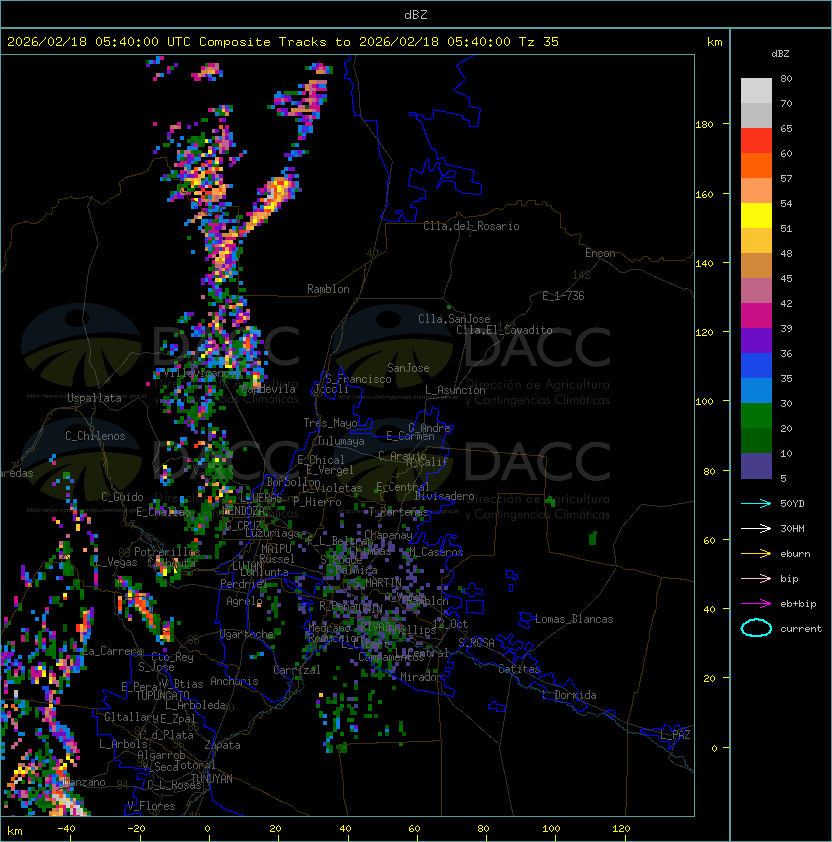
Task: Click the 'L_Asuncion' place label
Action: (x=455, y=390)
